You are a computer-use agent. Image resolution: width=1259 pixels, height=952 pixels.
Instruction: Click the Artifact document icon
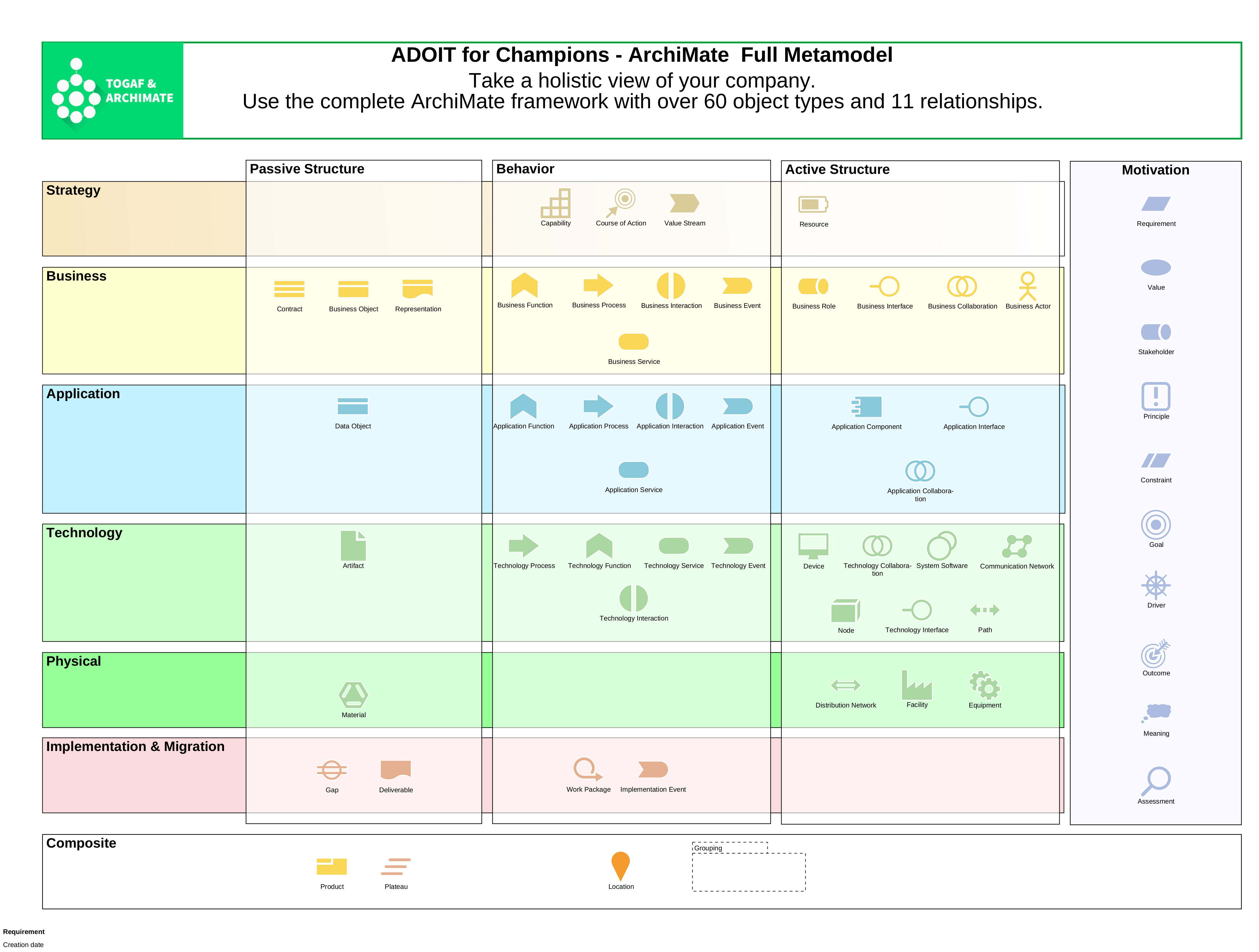(353, 546)
